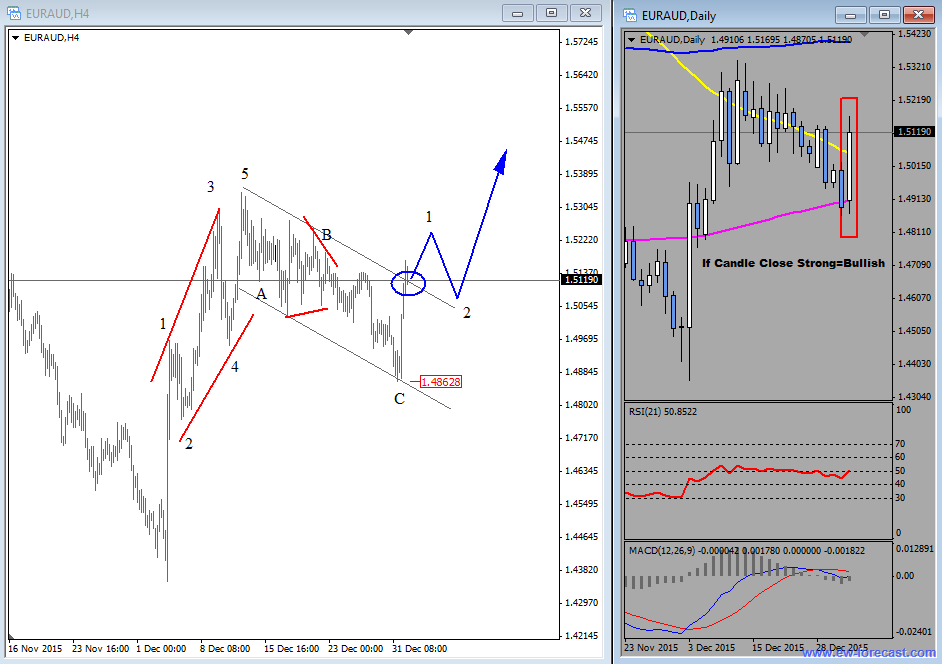Viewport: 942px width, 664px height.
Task: Open the www.ew-forecast.com watermark link
Action: (867, 653)
